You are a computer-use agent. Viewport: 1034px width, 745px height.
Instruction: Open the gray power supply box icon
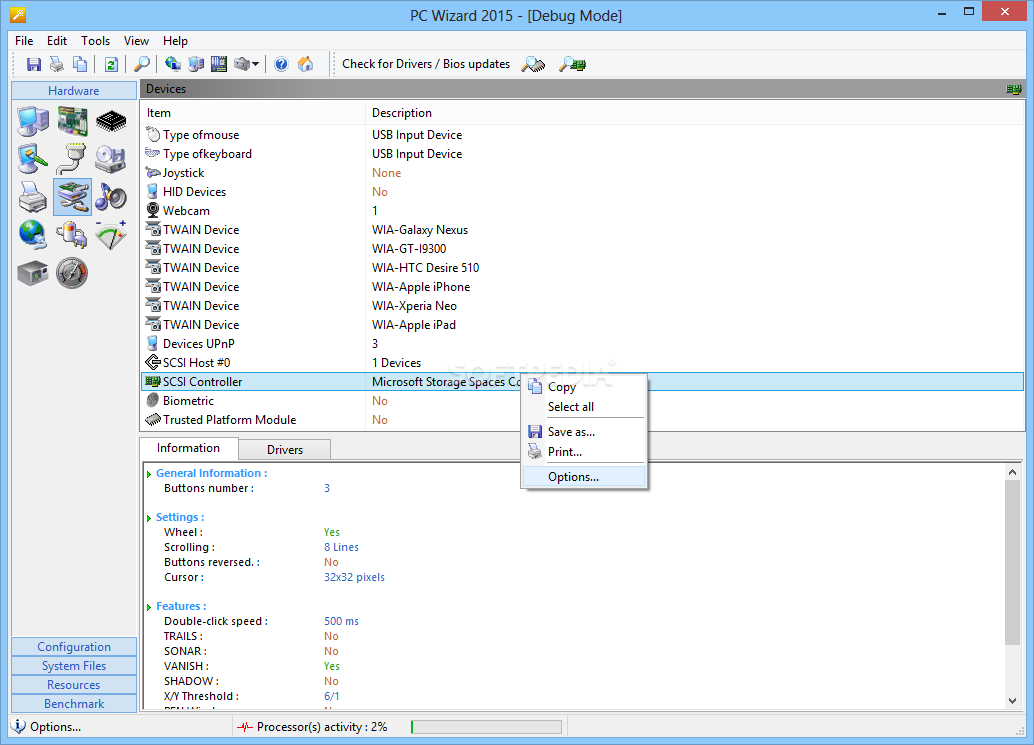click(33, 273)
